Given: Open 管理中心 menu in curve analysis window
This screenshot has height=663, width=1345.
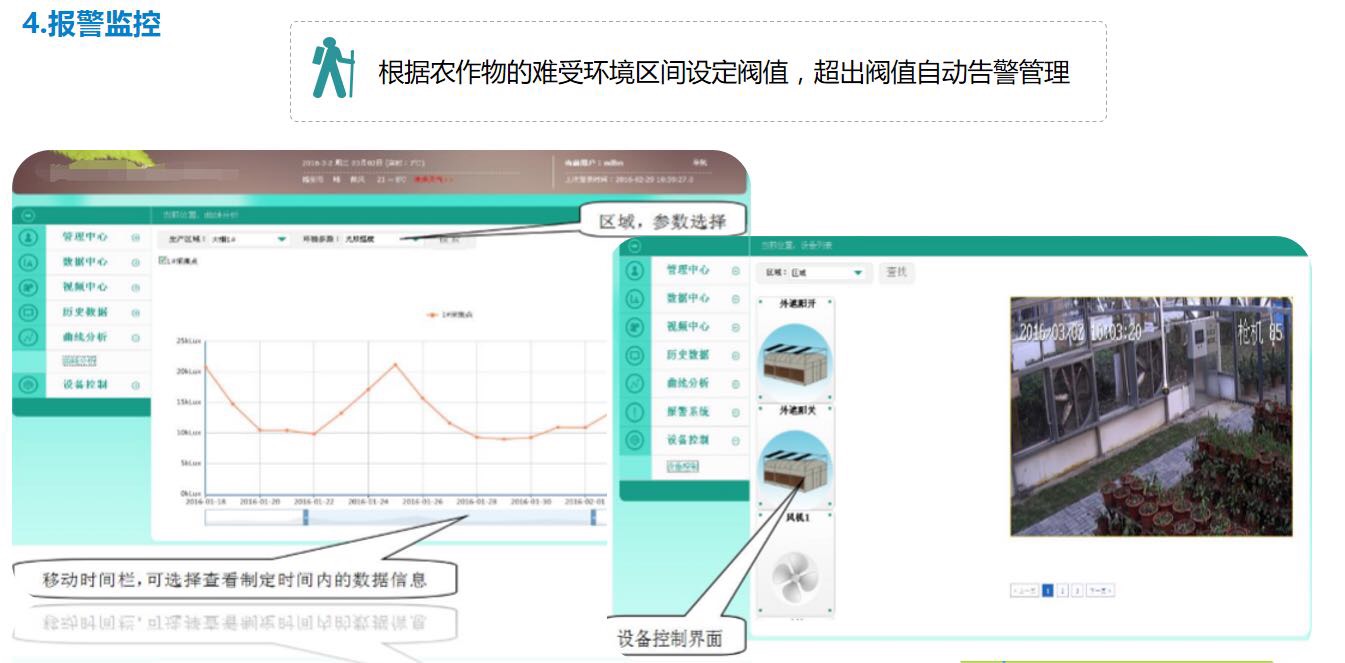Looking at the screenshot, I should [x=84, y=238].
